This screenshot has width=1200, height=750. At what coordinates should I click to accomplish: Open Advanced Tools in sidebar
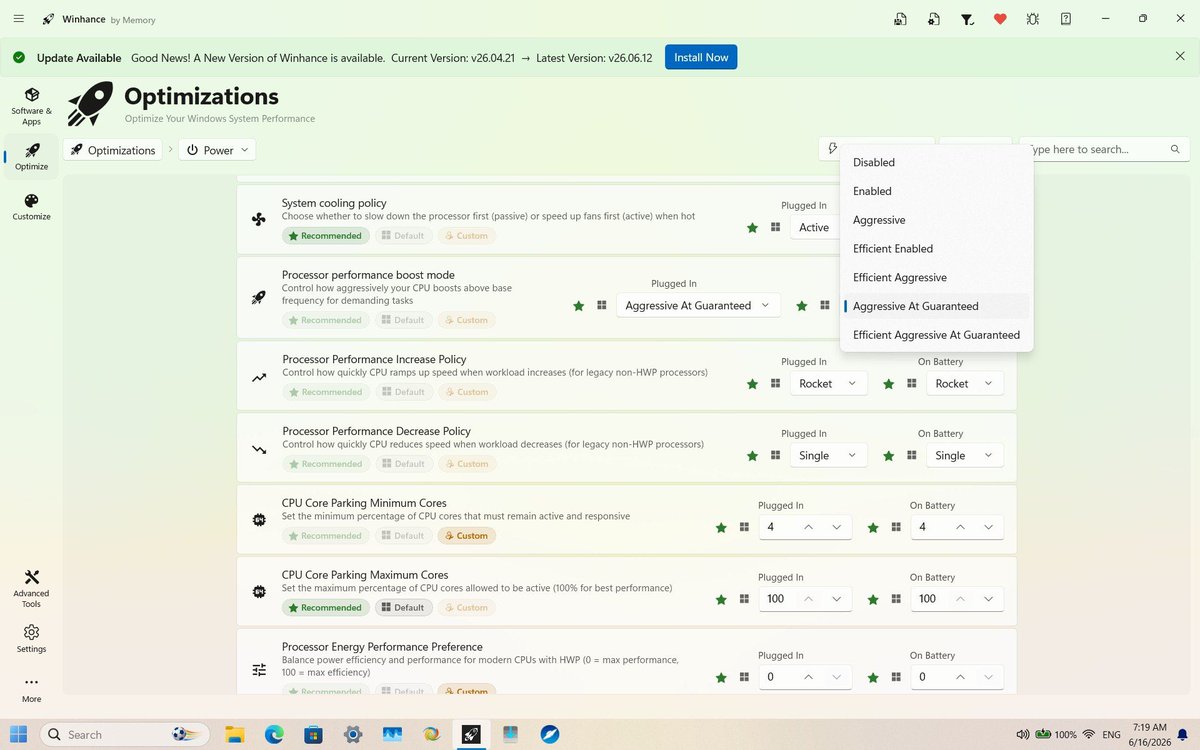click(31, 588)
